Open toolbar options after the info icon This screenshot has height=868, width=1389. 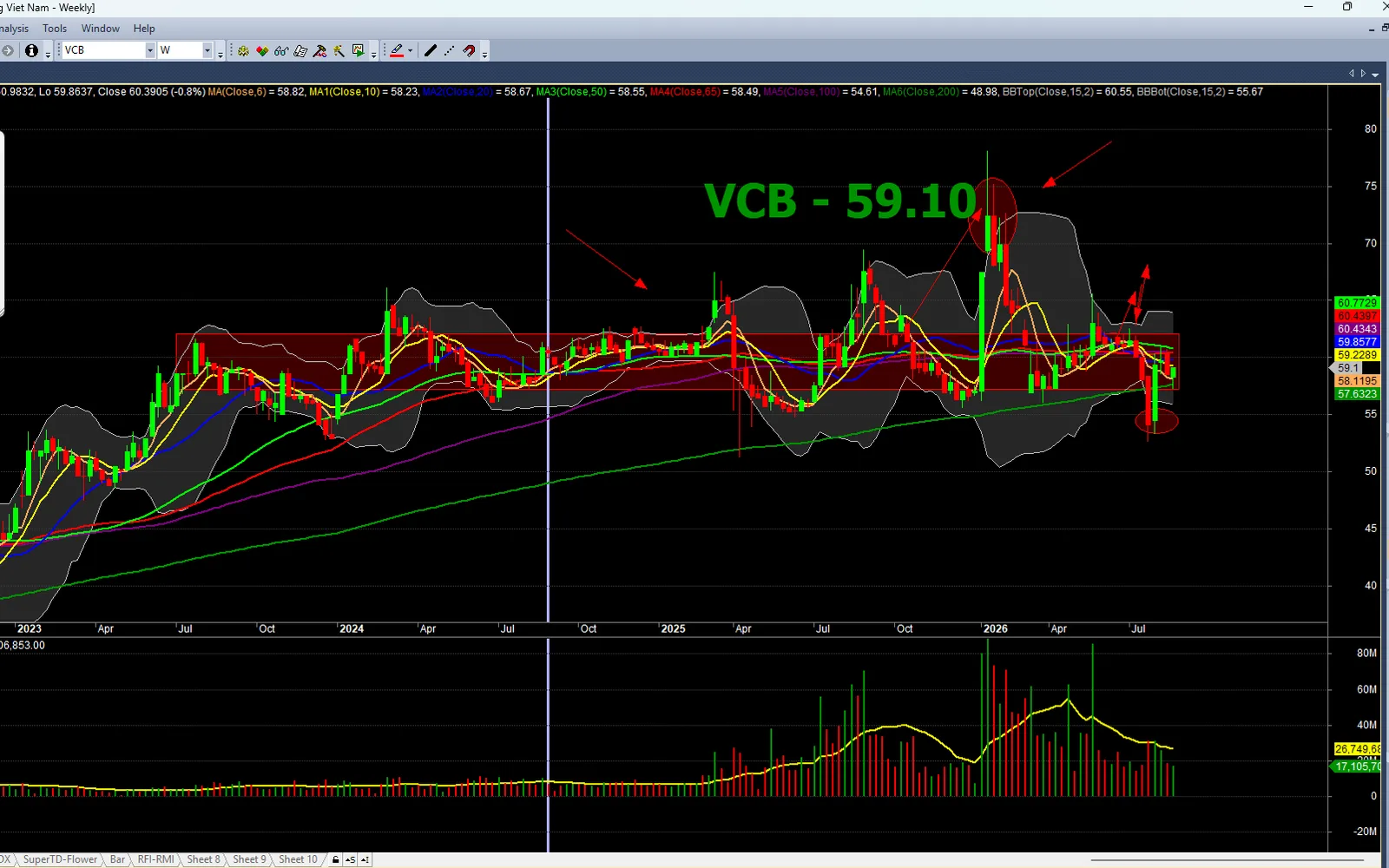(48, 54)
